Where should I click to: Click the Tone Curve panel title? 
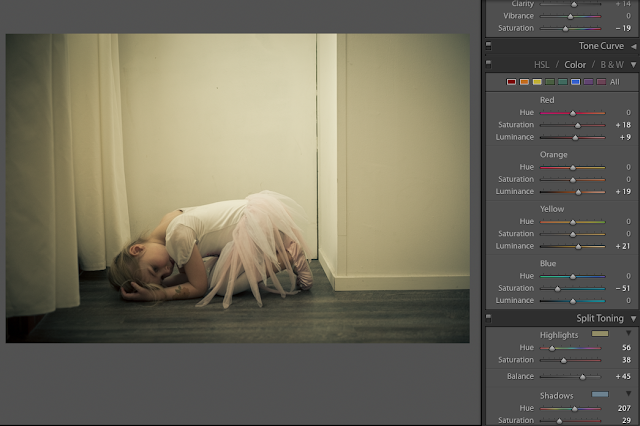click(601, 46)
